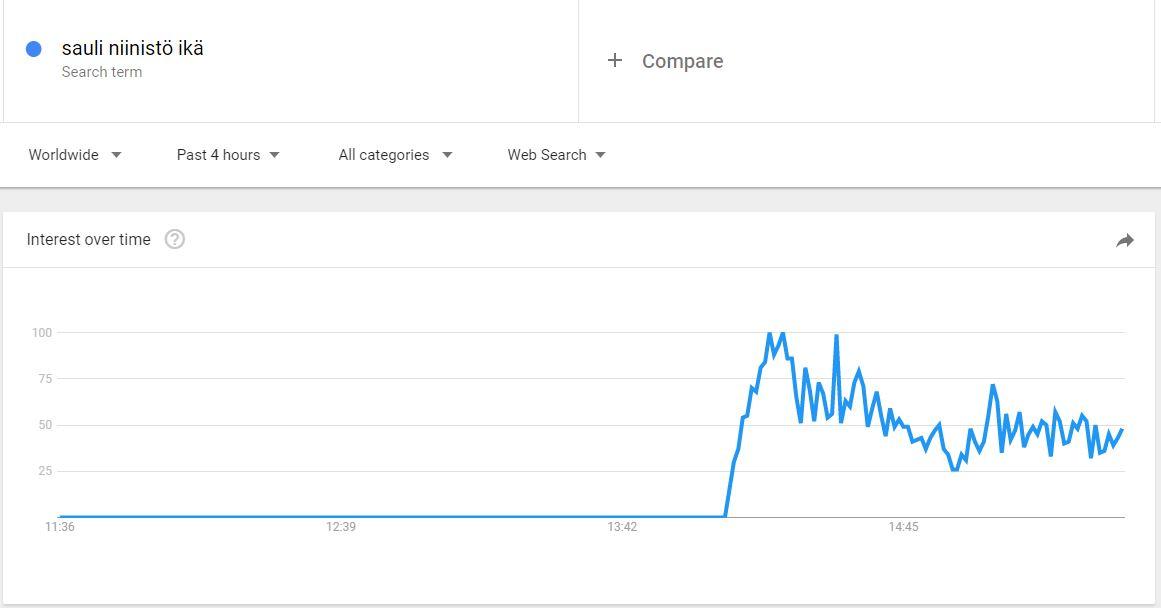Click the 13:42 time axis label
The height and width of the screenshot is (608, 1161).
pos(622,527)
